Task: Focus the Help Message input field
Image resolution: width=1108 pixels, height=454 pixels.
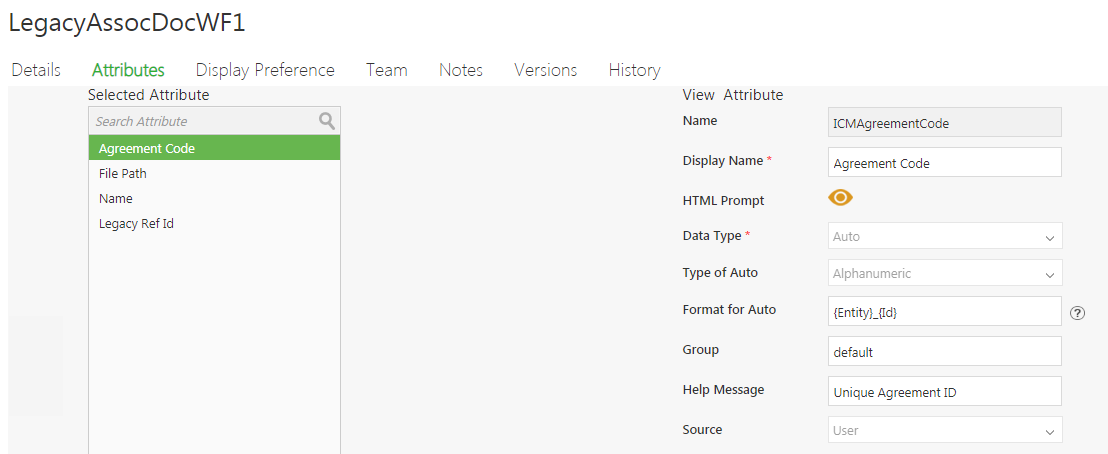Action: pyautogui.click(x=945, y=391)
